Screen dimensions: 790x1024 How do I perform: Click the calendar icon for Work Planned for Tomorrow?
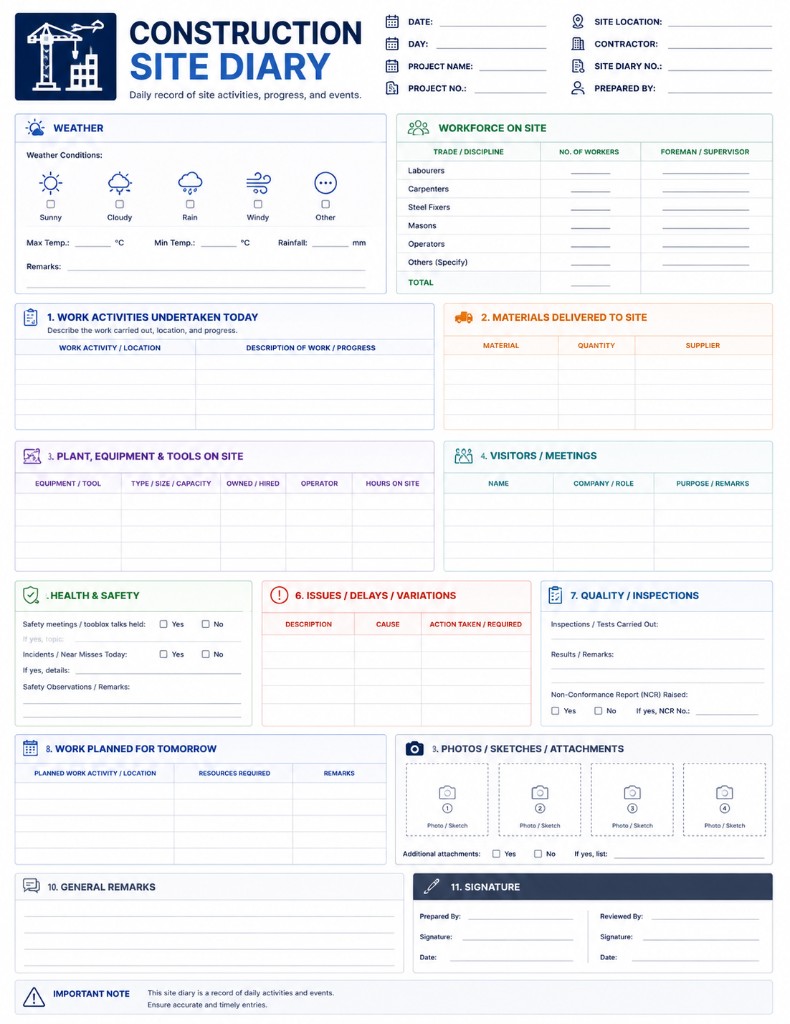31,748
